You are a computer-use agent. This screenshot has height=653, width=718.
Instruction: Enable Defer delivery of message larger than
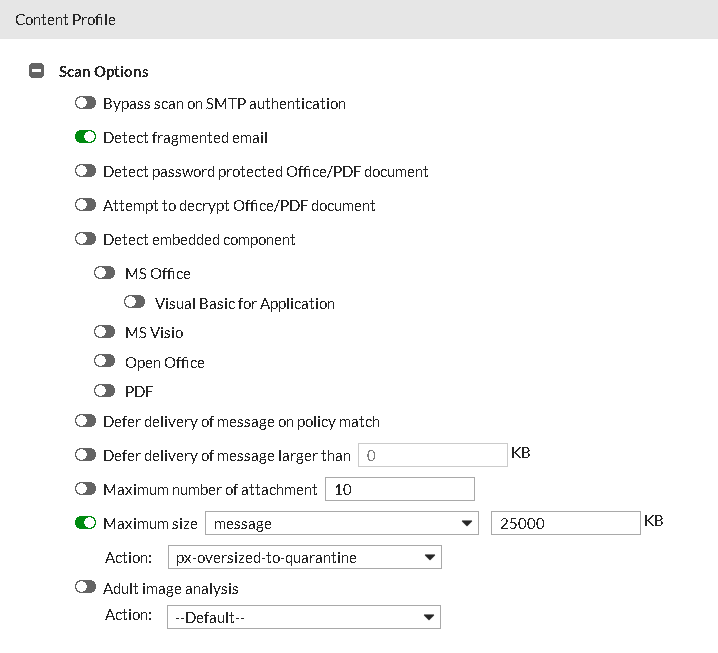(85, 456)
